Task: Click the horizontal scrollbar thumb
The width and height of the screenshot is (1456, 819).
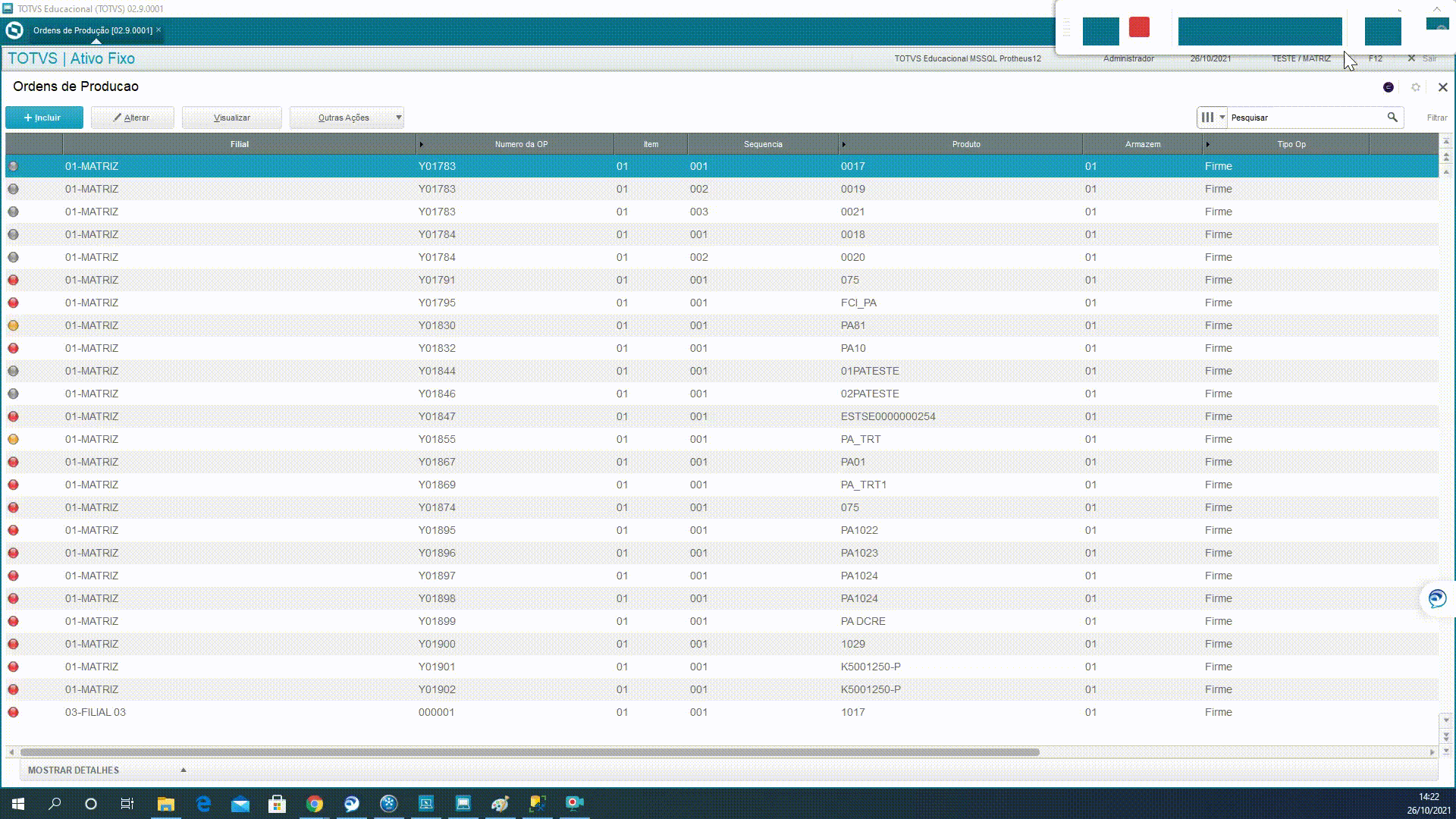Action: click(529, 752)
